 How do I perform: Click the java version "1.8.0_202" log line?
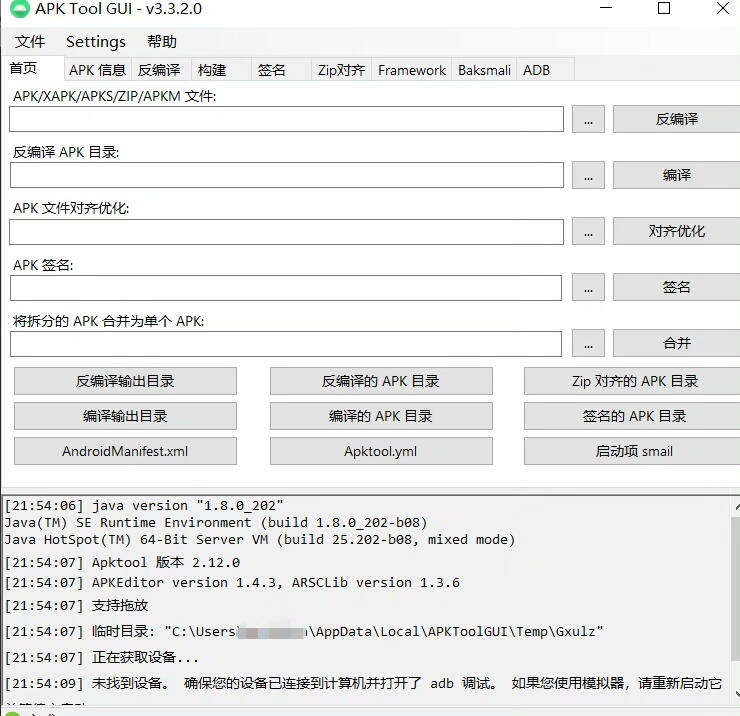click(x=144, y=505)
